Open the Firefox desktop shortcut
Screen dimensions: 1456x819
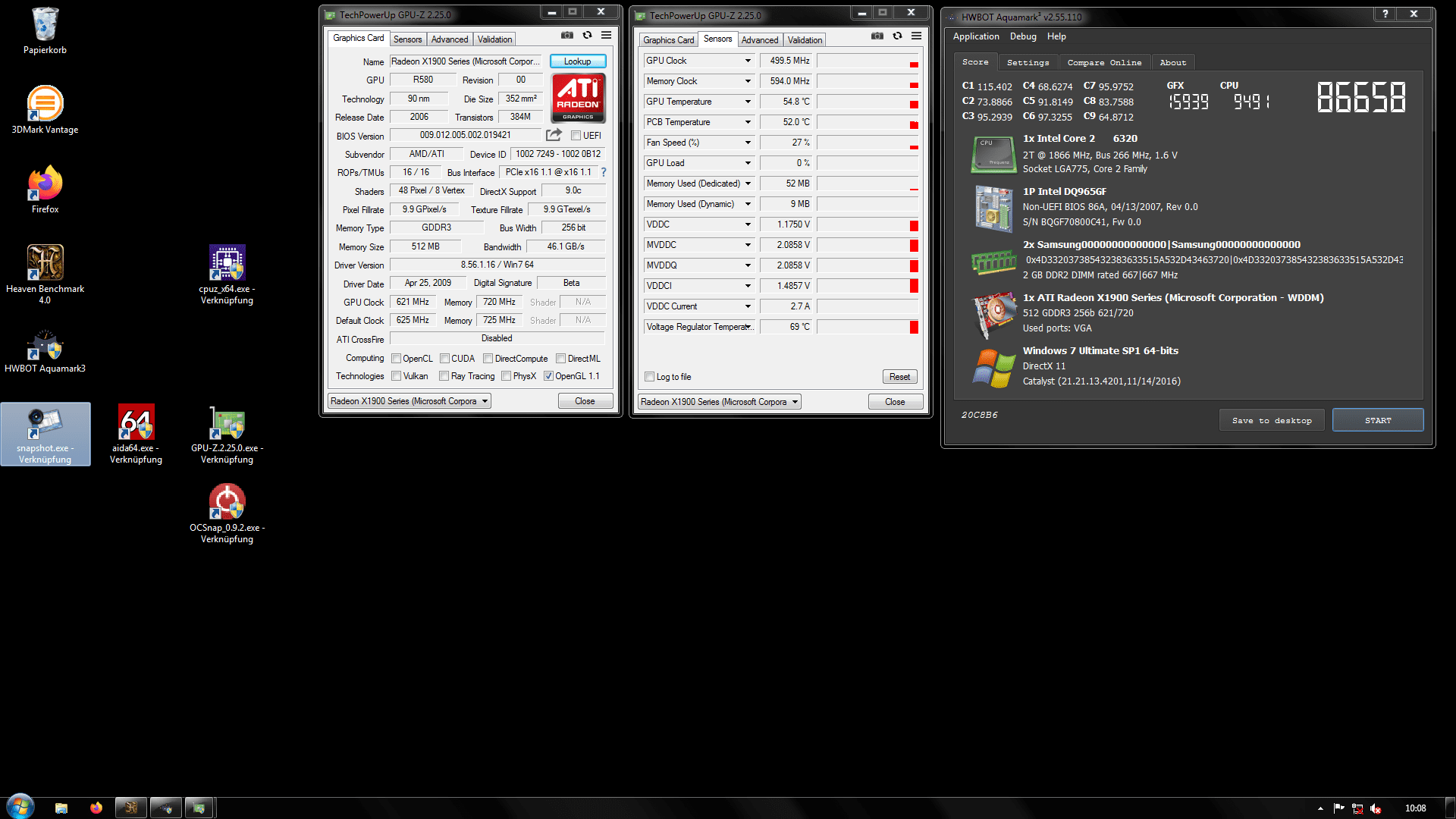pyautogui.click(x=45, y=190)
